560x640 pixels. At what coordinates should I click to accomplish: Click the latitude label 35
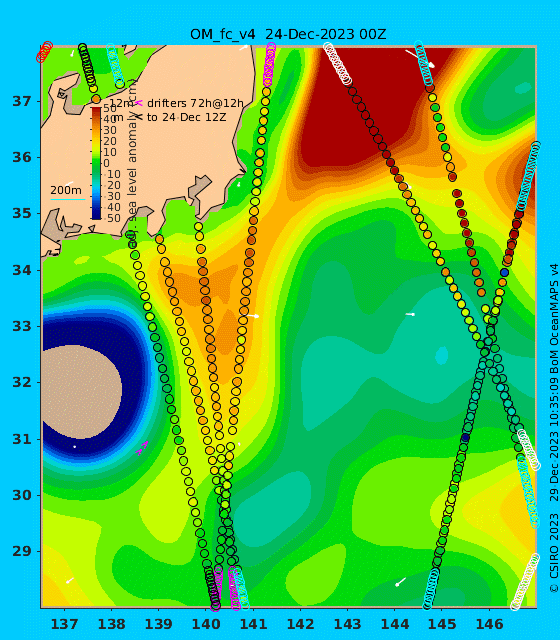point(22,213)
